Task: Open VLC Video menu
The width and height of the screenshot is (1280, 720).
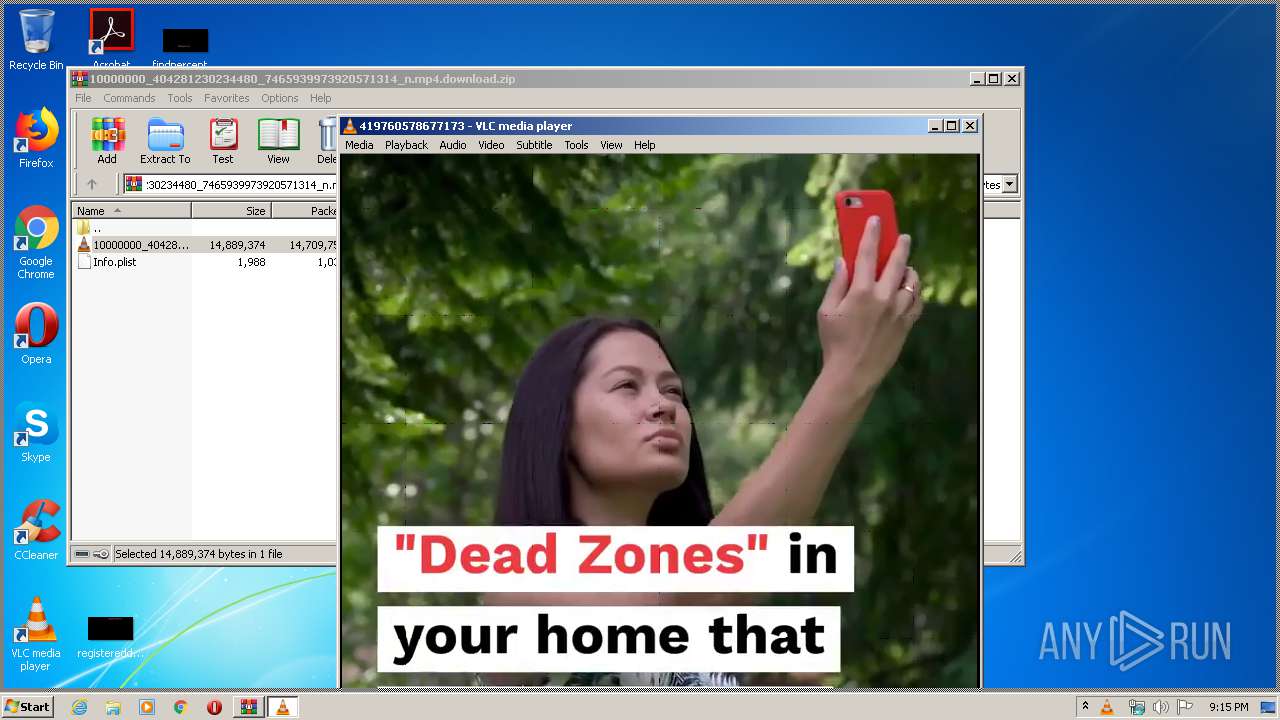Action: coord(491,145)
